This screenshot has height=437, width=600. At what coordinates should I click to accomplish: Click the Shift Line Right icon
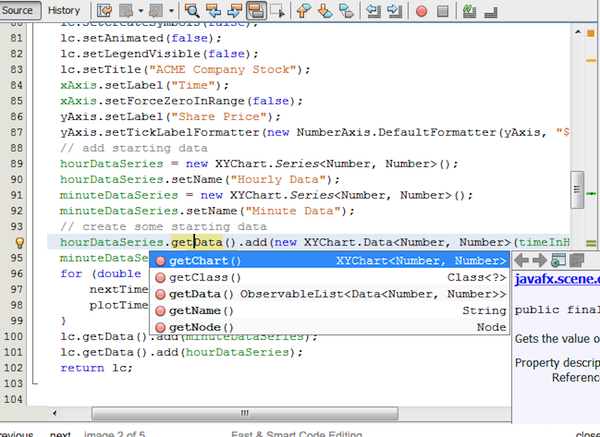396,11
